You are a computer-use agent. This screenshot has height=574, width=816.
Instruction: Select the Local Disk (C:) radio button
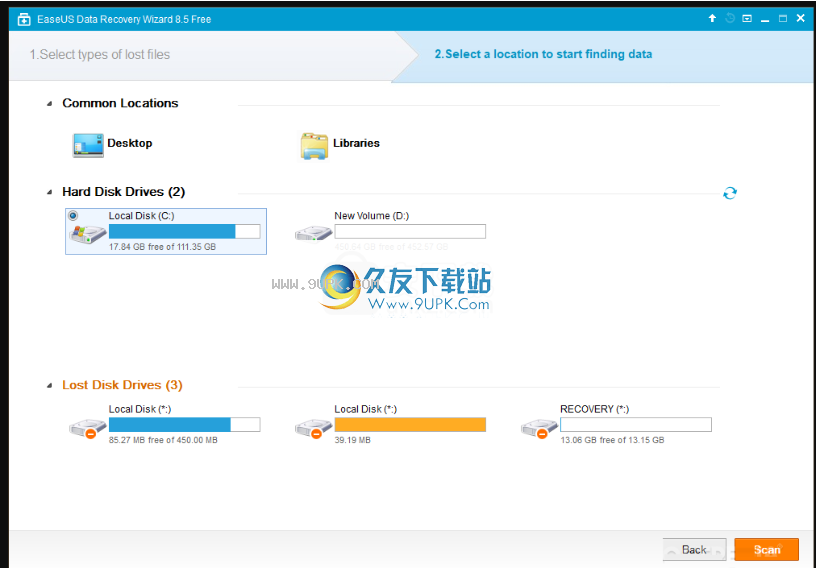[73, 215]
